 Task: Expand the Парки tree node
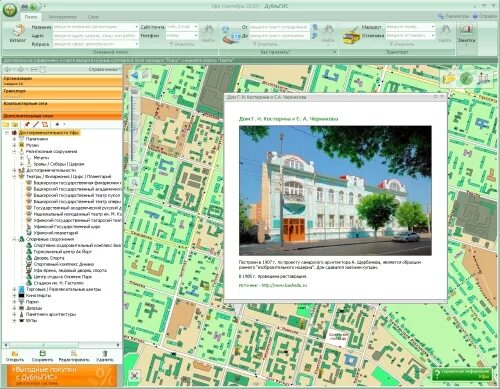click(x=14, y=302)
